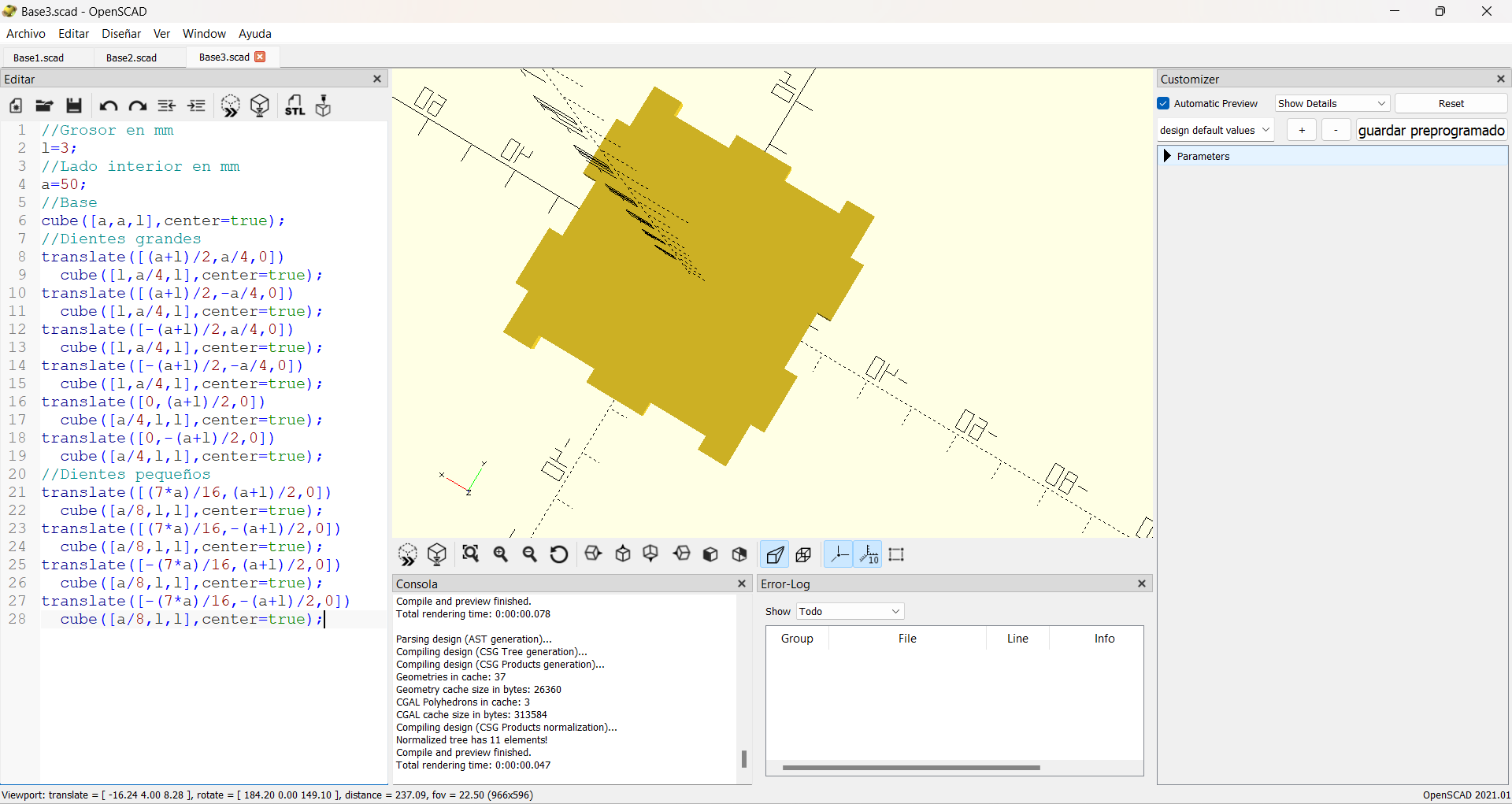The image size is (1512, 804).
Task: Click the Line column header in Error-Log
Action: [1017, 639]
